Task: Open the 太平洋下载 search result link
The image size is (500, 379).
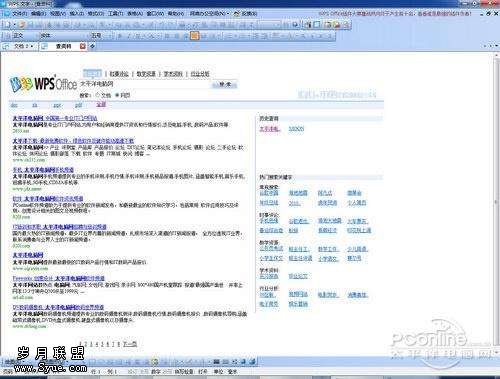Action: tap(73, 141)
